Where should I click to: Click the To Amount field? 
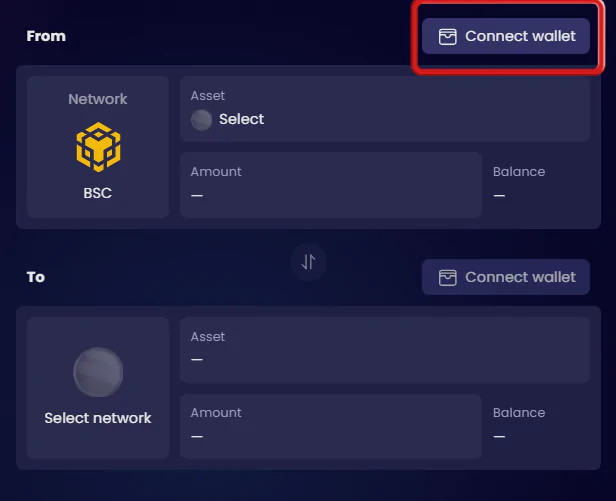click(331, 426)
